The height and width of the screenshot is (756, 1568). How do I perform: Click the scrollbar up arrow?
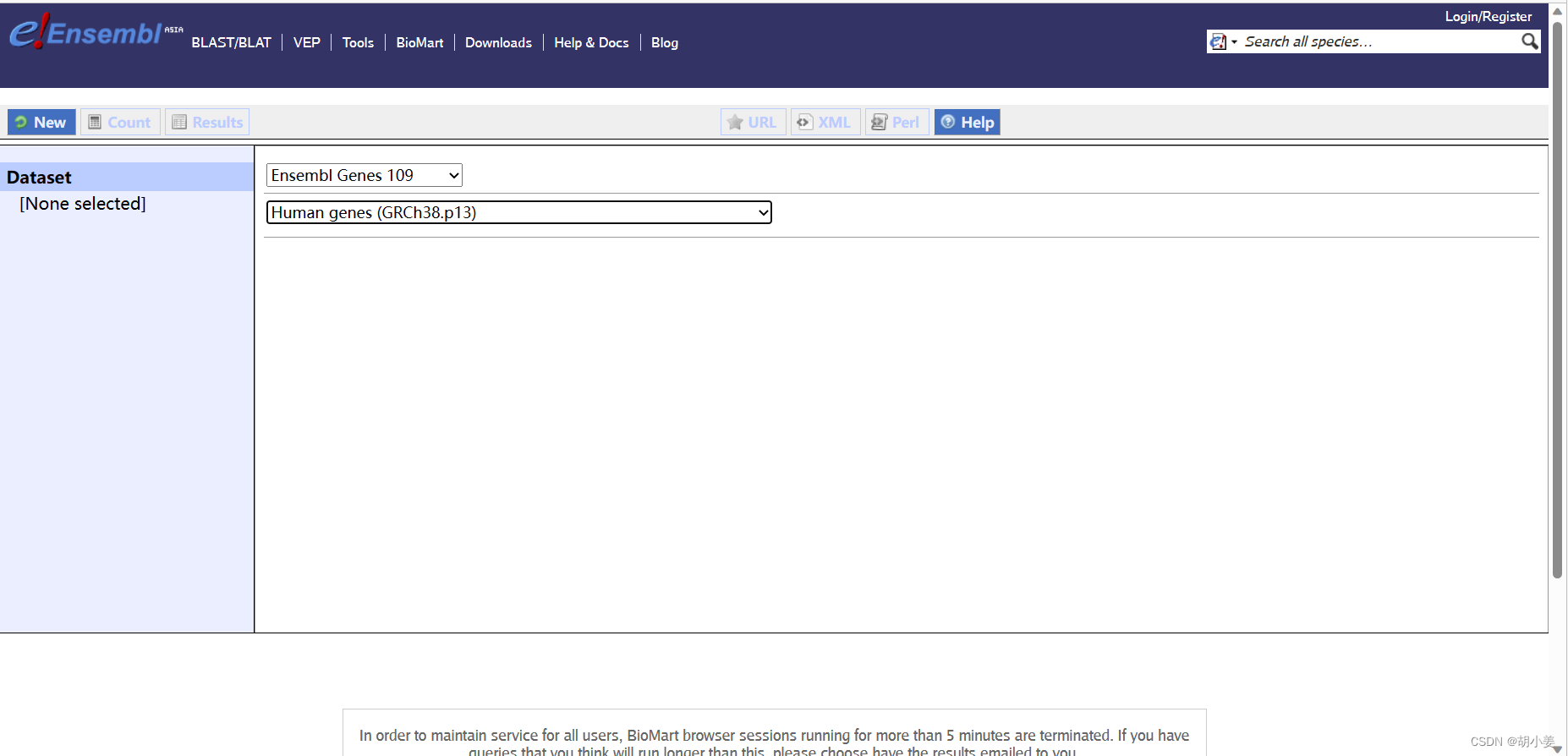(x=1557, y=11)
